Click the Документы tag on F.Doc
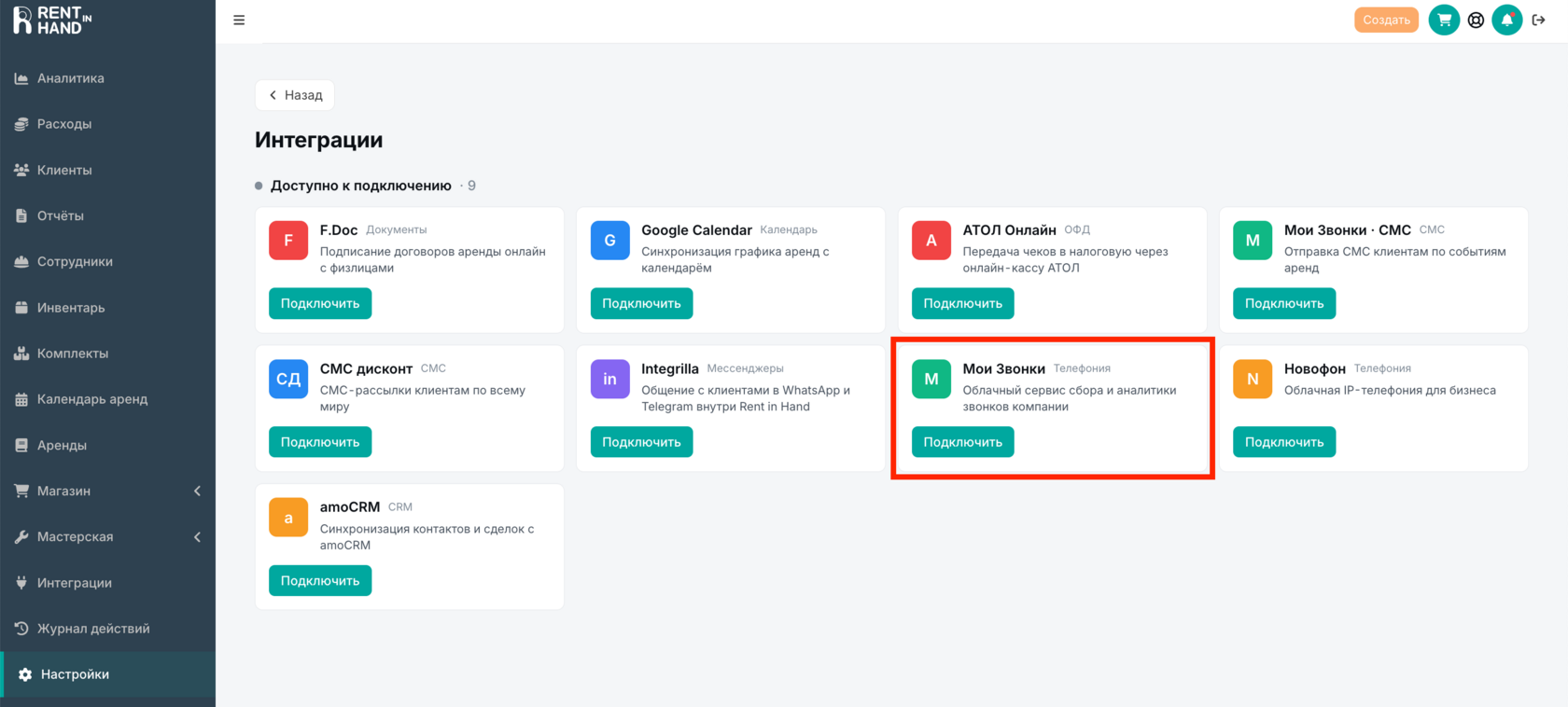 [x=397, y=230]
